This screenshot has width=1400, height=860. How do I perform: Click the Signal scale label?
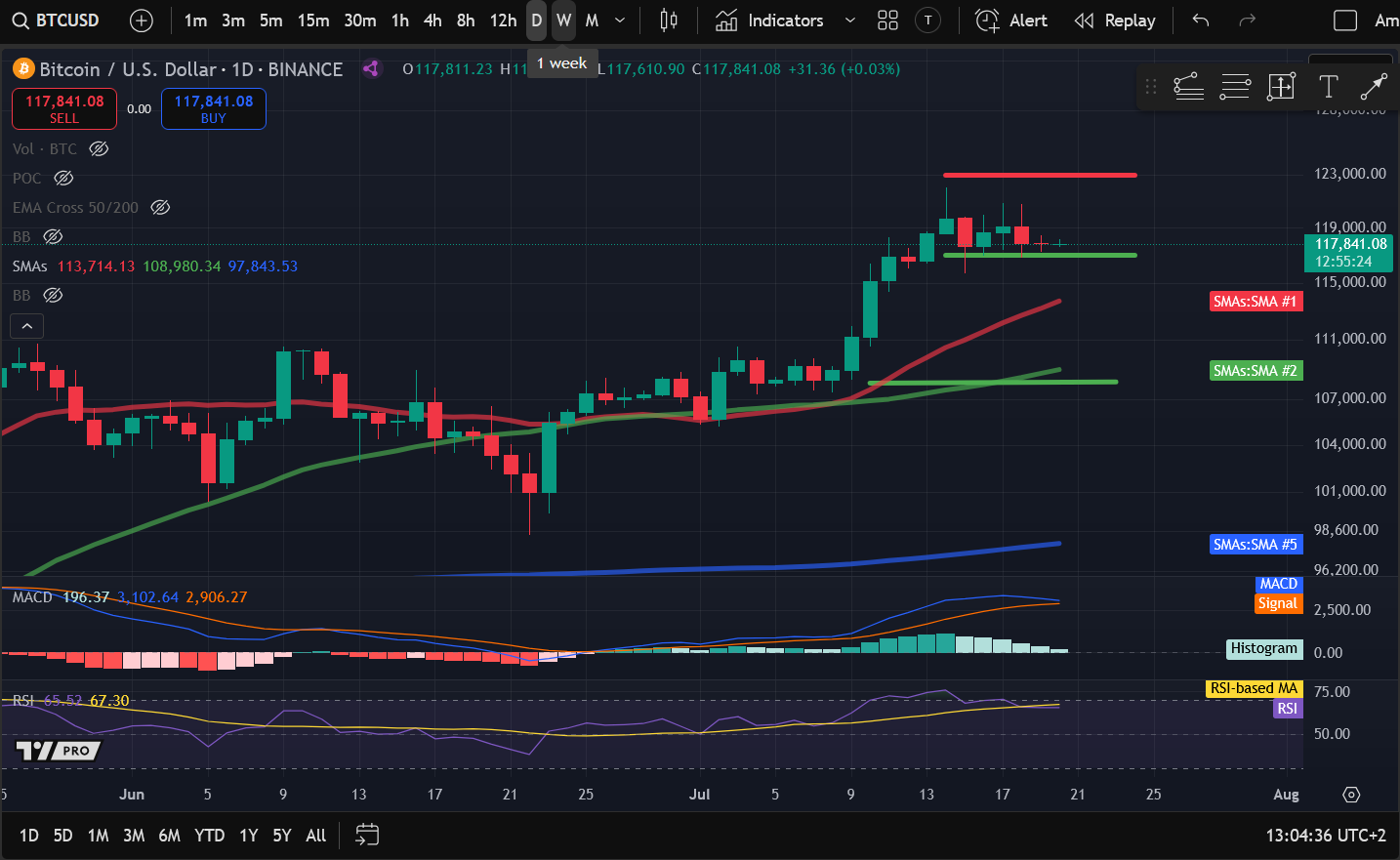tap(1278, 603)
